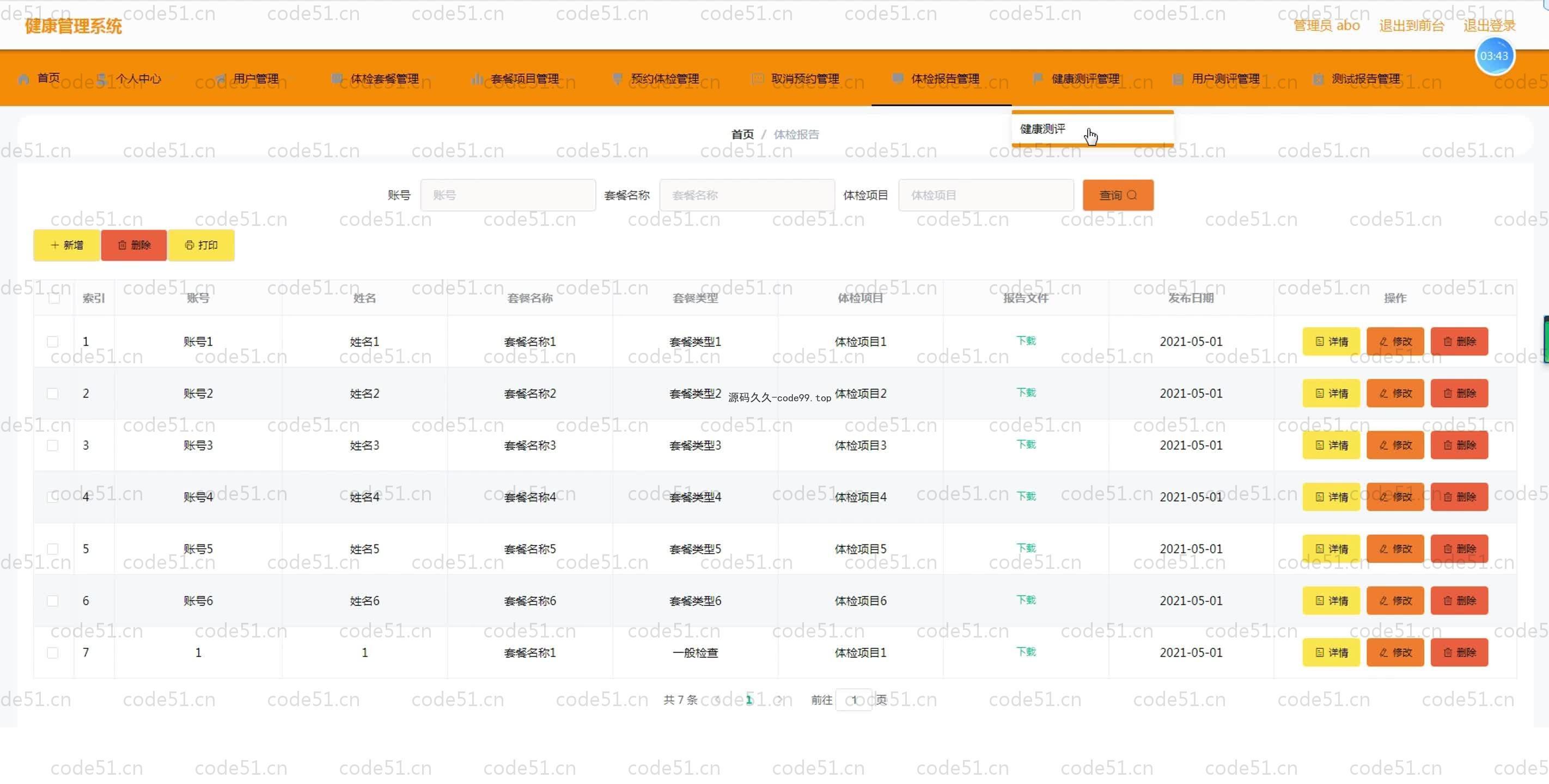The width and height of the screenshot is (1549, 784).
Task: Click 删除 in row 7
Action: point(1459,653)
